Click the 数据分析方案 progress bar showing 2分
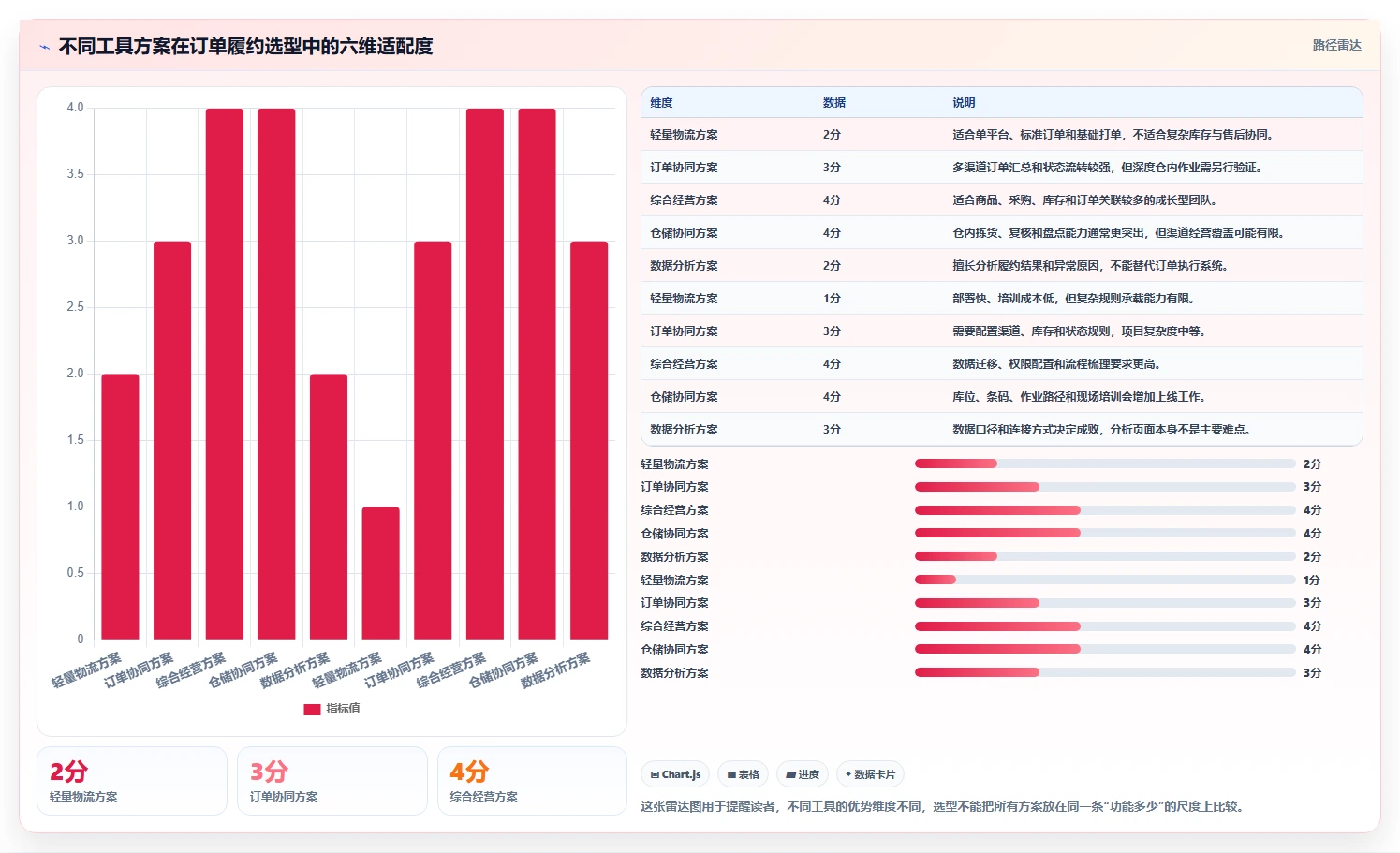The height and width of the screenshot is (853, 1400). 1105,556
